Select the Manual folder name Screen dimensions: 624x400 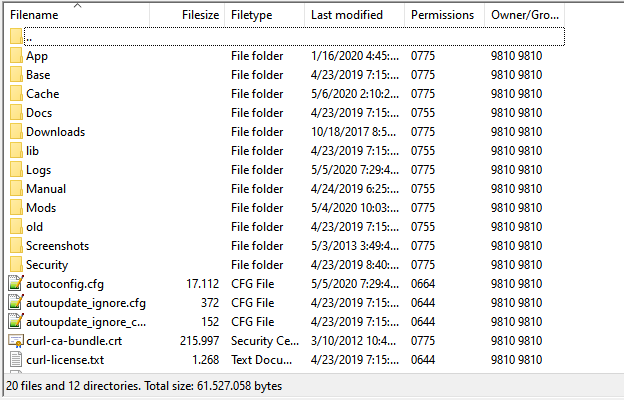[46, 189]
